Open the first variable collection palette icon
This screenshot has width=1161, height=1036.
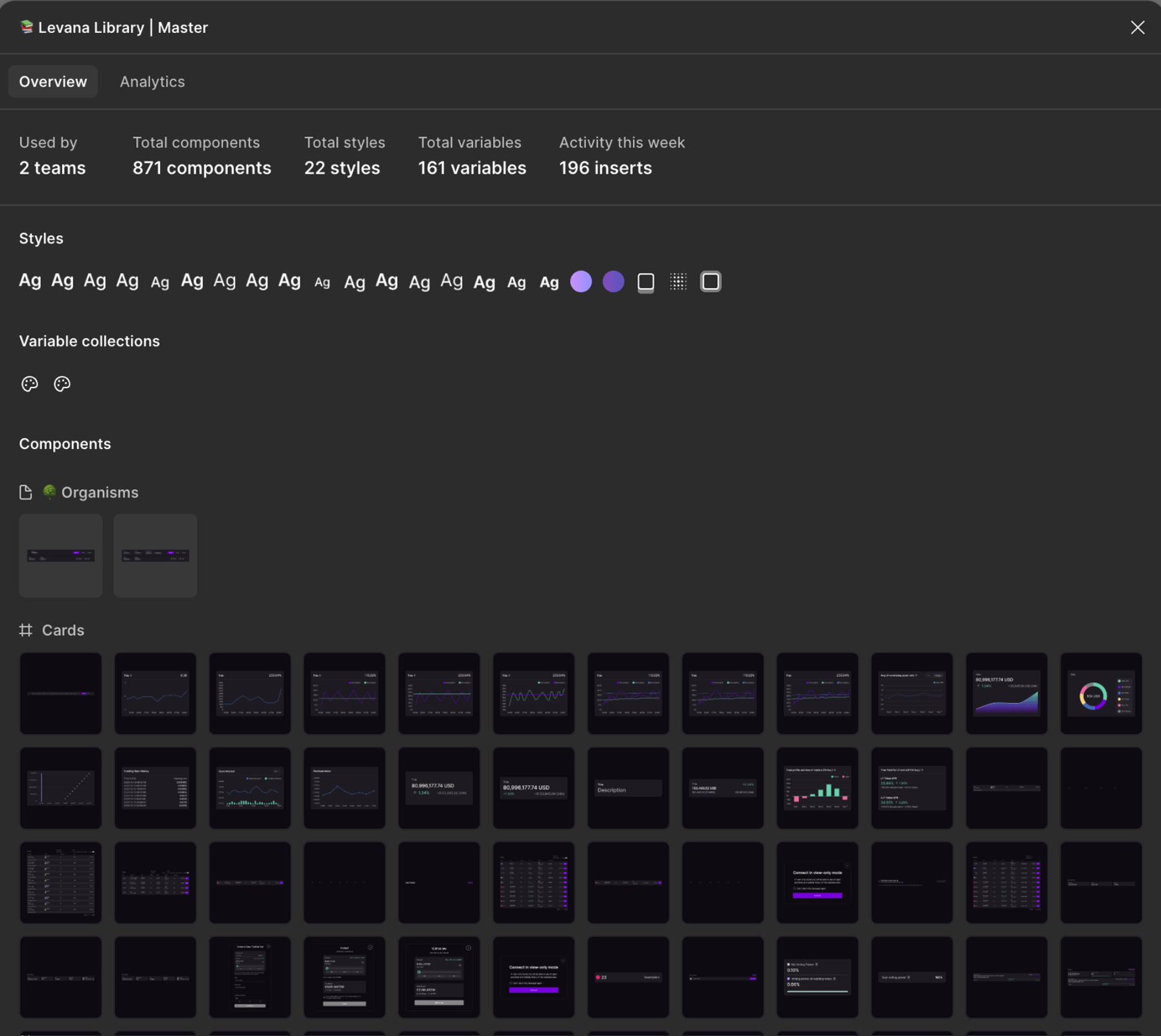tap(30, 384)
